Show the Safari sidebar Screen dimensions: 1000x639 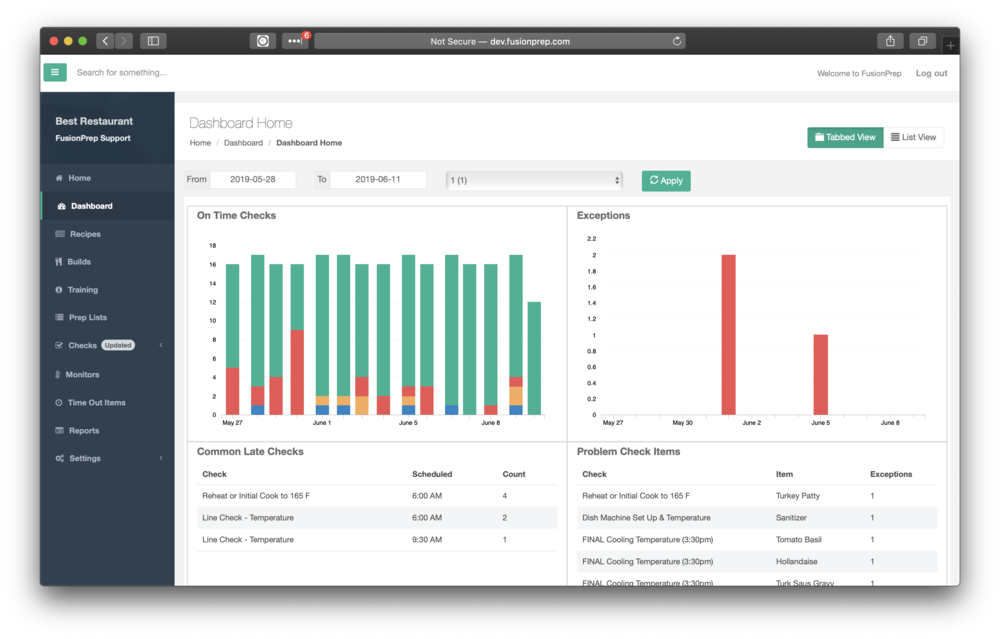tap(153, 41)
